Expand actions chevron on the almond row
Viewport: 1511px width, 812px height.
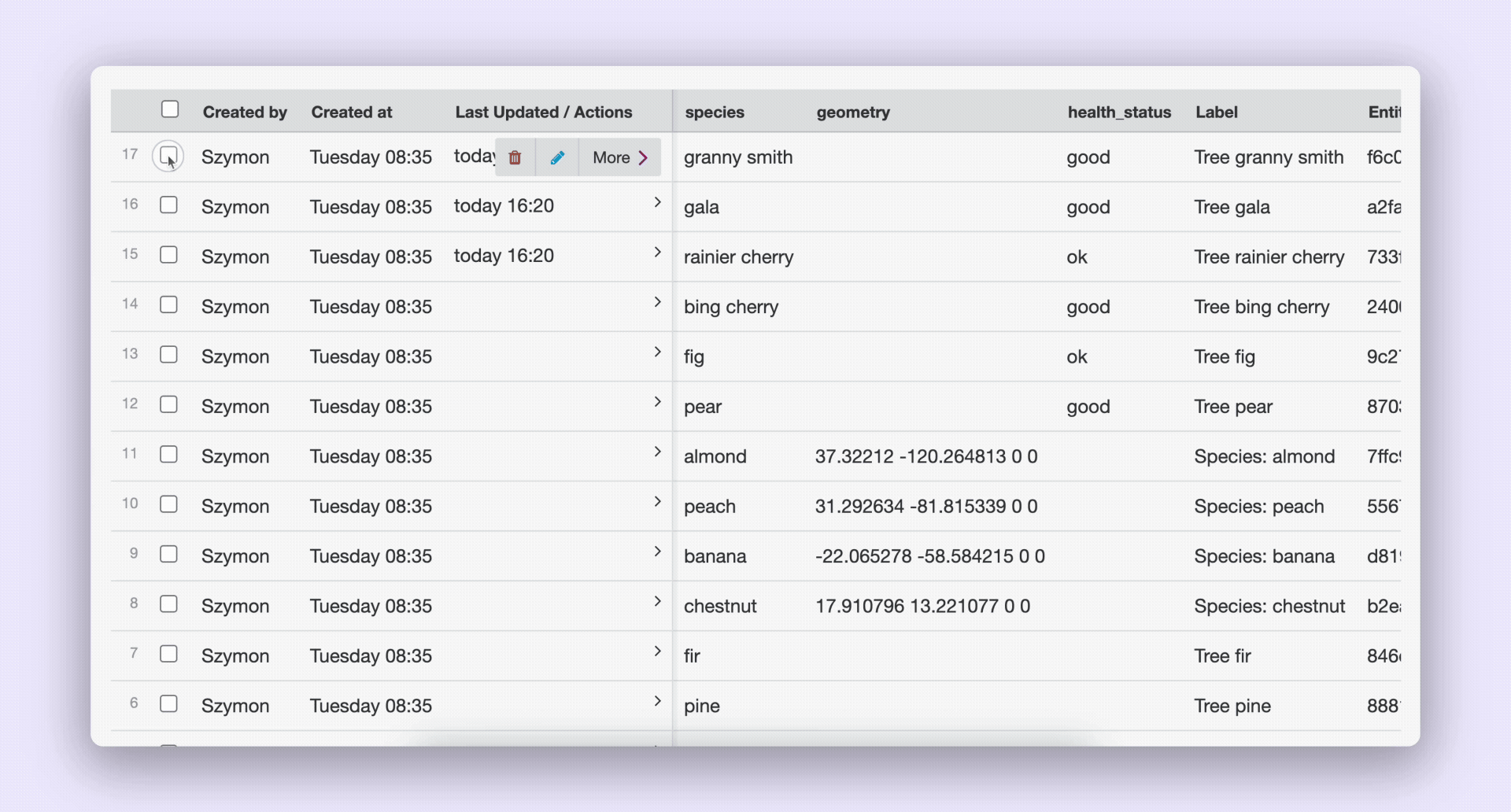[659, 452]
